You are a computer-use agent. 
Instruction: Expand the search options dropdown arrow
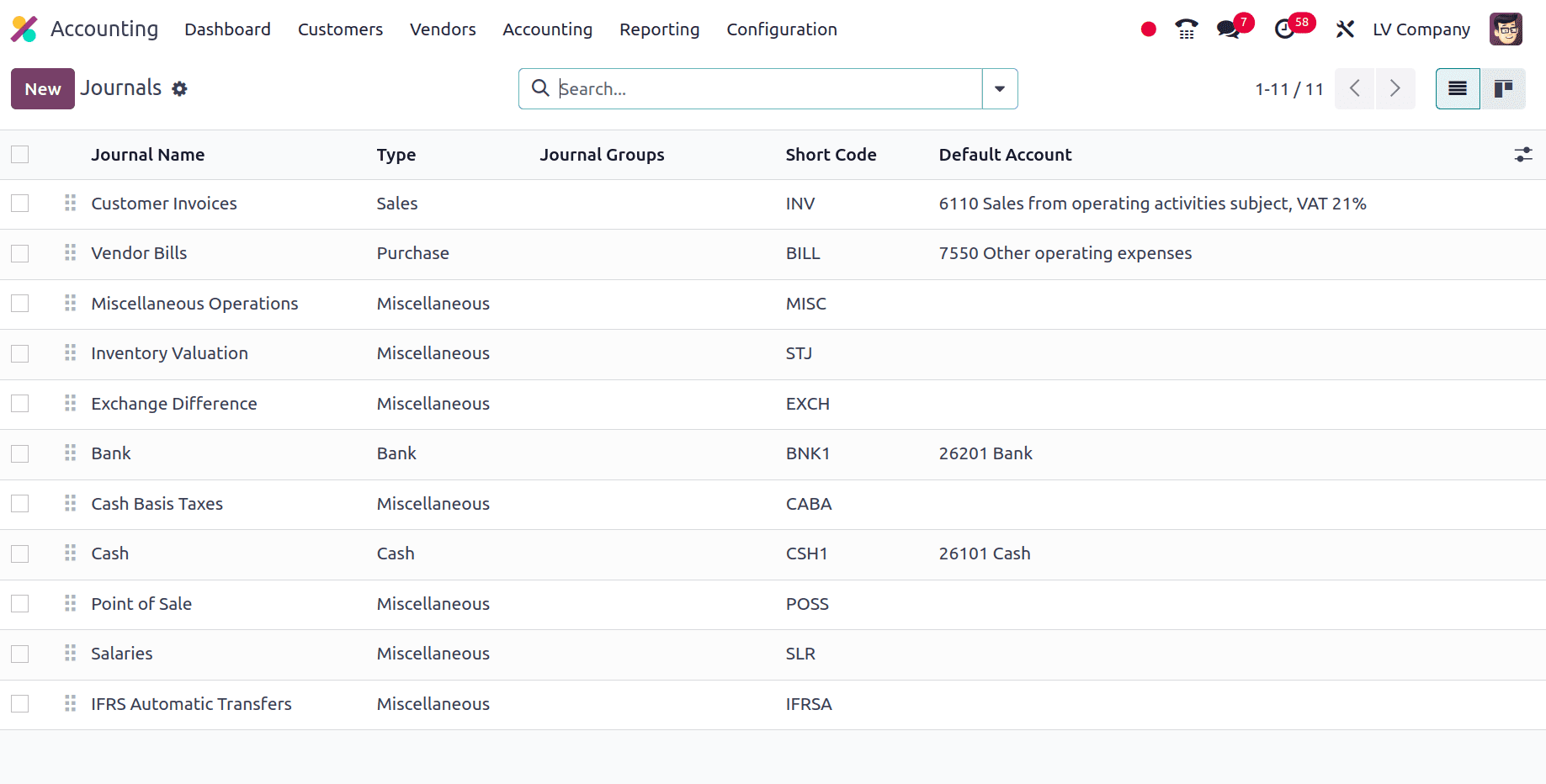[x=1000, y=89]
